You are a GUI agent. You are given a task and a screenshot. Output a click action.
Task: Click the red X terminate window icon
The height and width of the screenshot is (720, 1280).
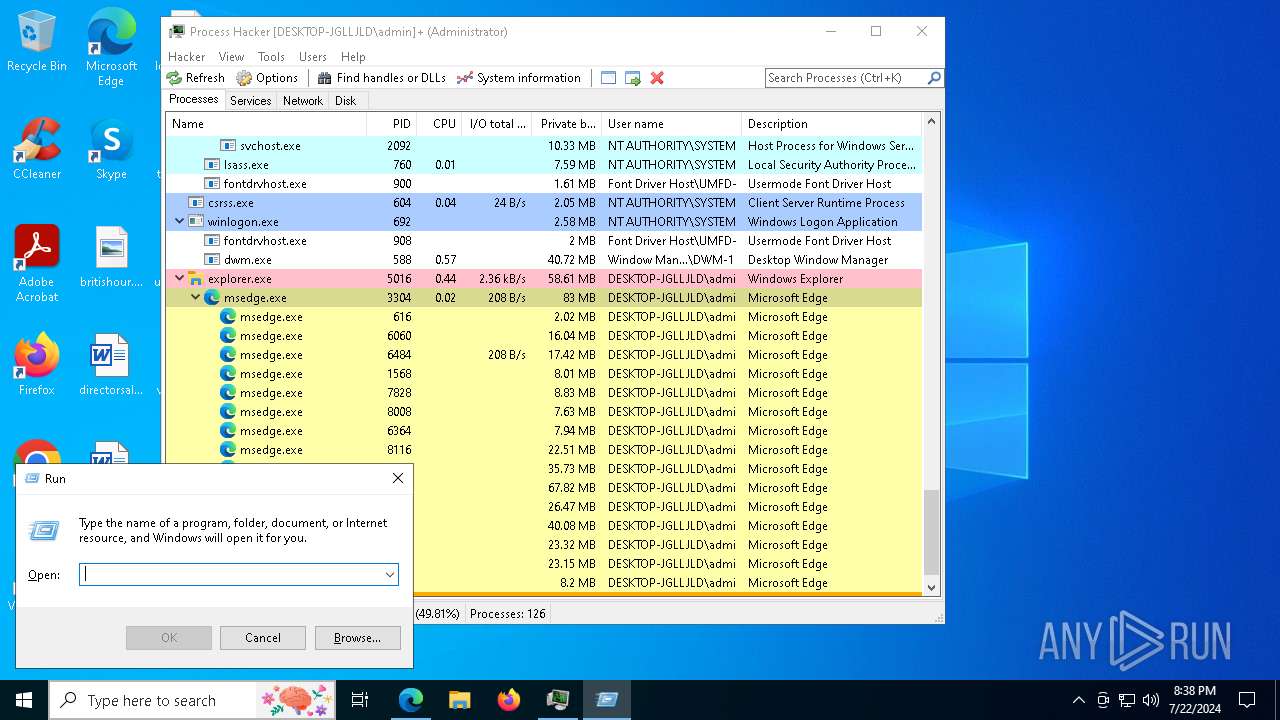[x=657, y=78]
